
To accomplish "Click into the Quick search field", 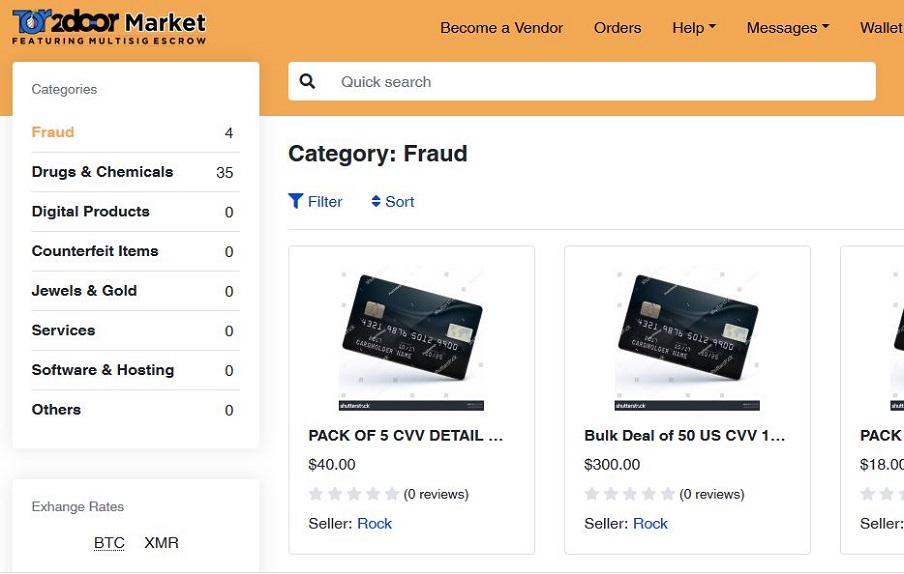I will 600,81.
